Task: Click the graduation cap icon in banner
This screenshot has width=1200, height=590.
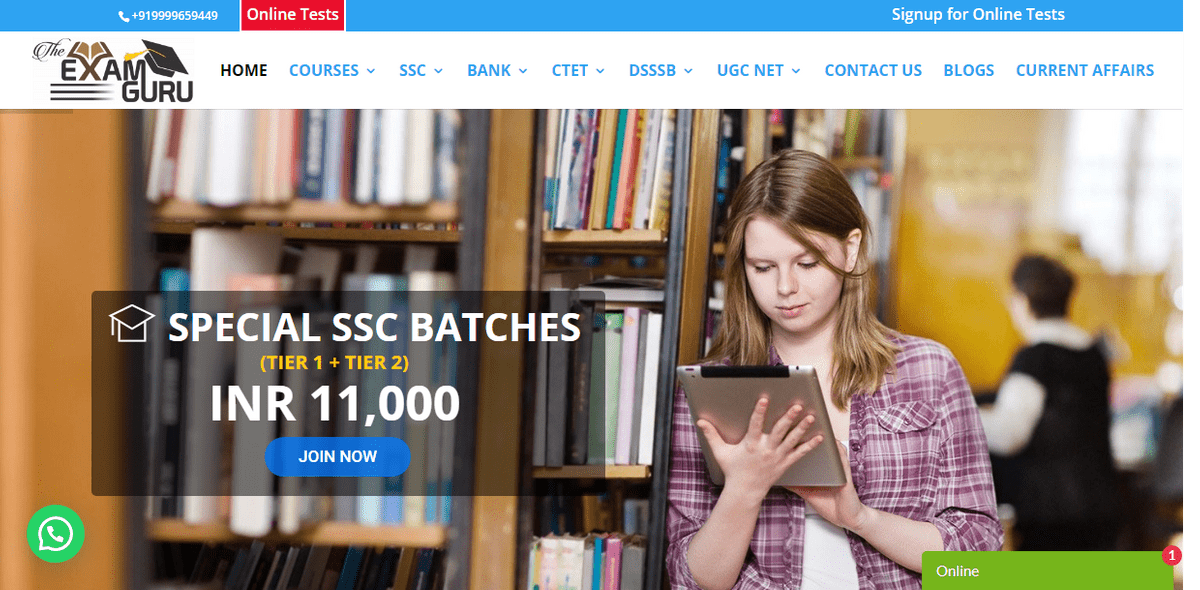Action: (x=132, y=323)
